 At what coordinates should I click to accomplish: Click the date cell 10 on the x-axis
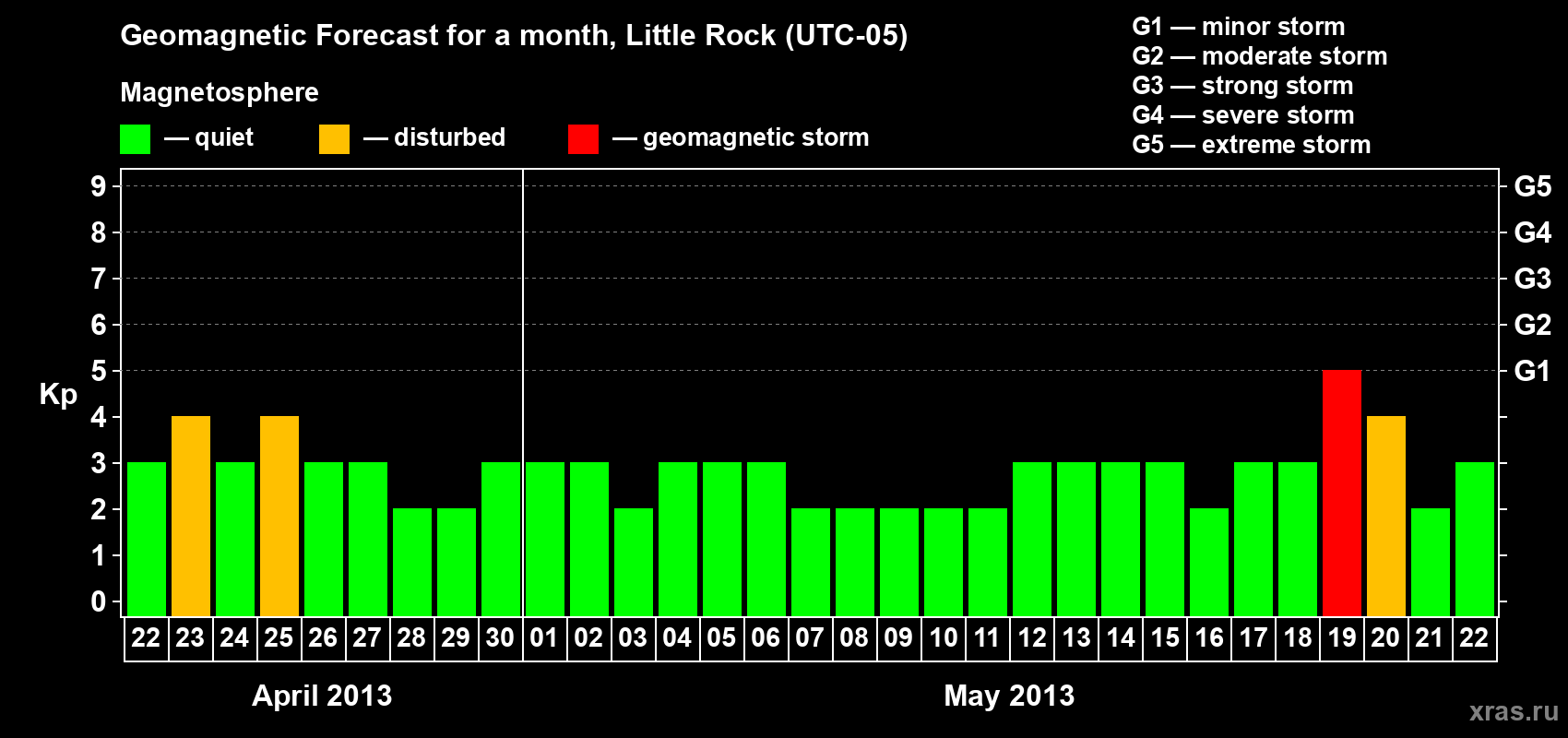pyautogui.click(x=944, y=638)
